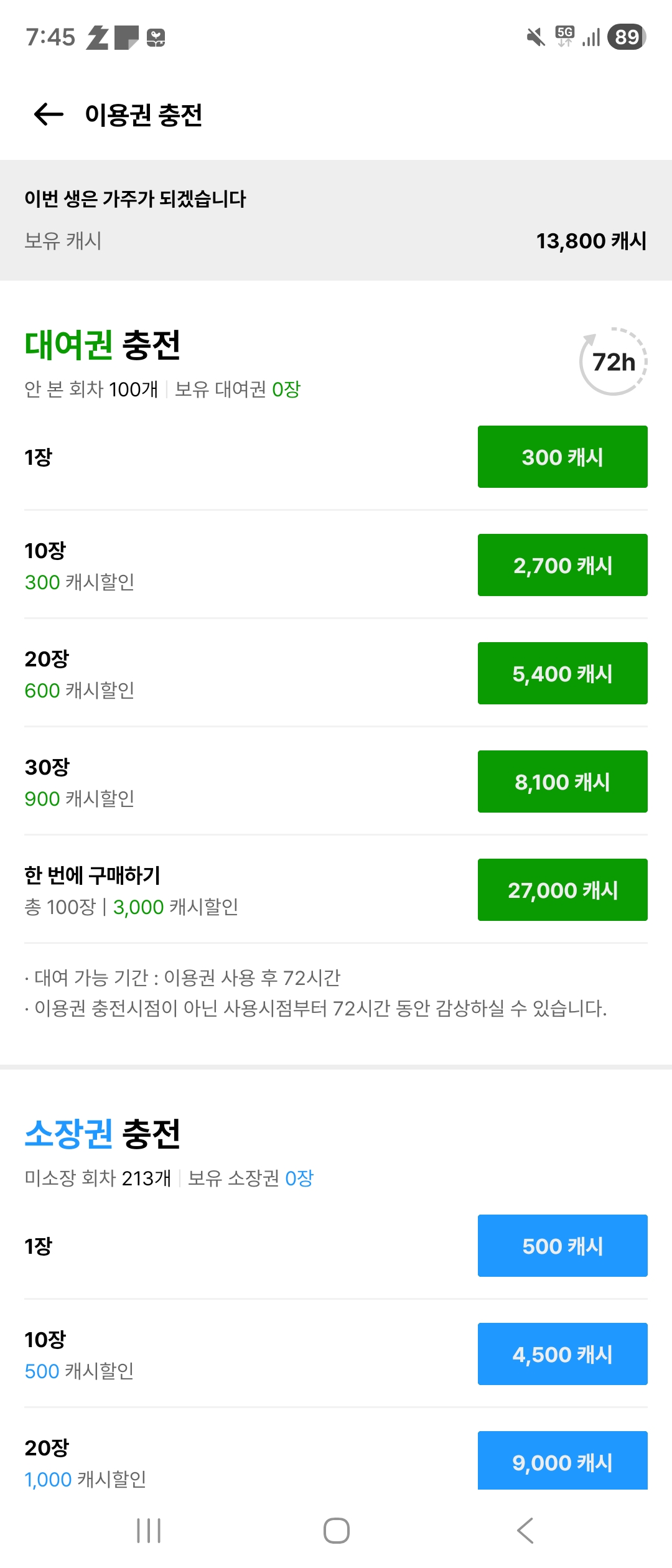The height and width of the screenshot is (1568, 672).
Task: Tap the 13,800 캐시 balance amount
Action: pos(591,241)
